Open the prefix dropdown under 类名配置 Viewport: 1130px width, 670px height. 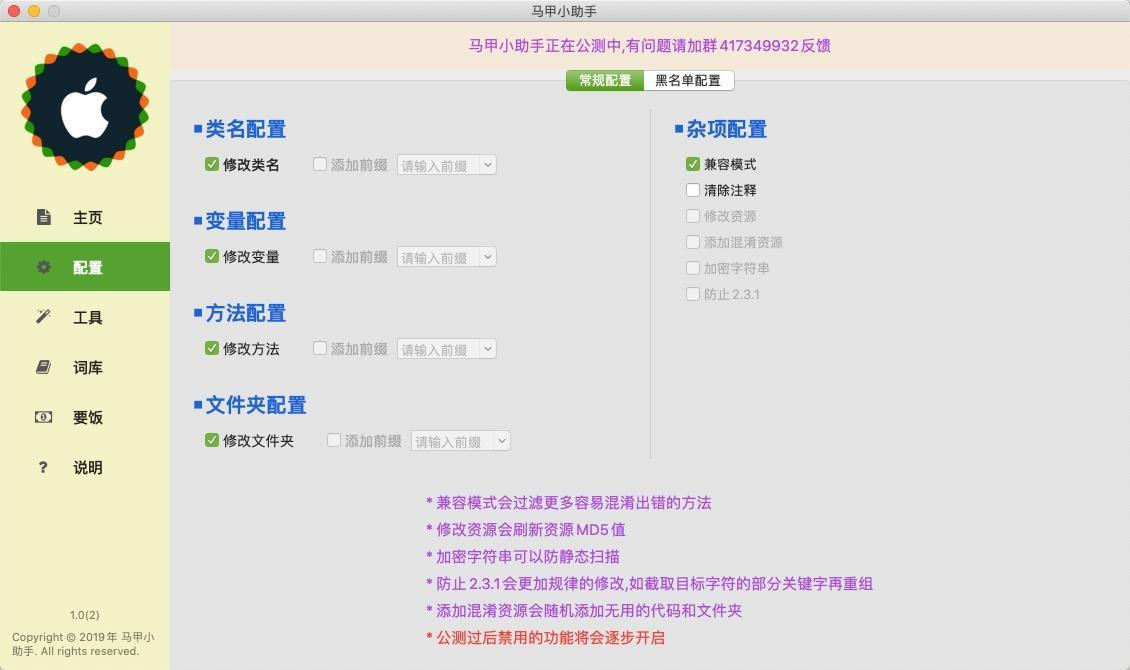(488, 165)
